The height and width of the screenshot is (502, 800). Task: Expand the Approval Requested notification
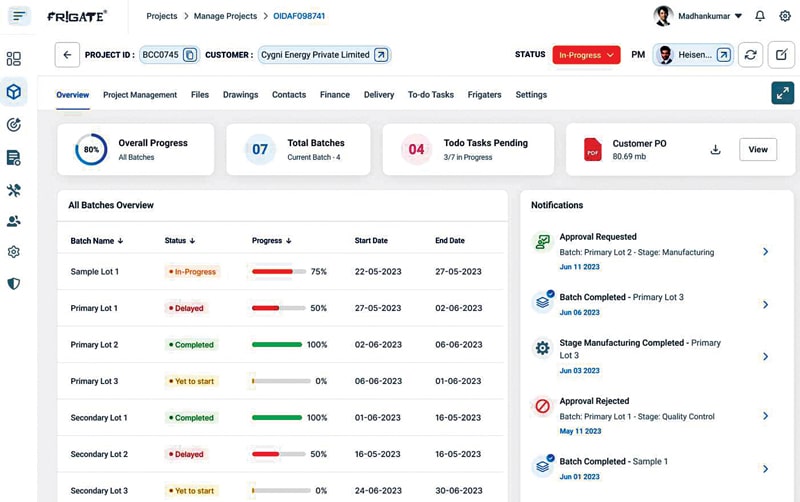[x=765, y=252]
